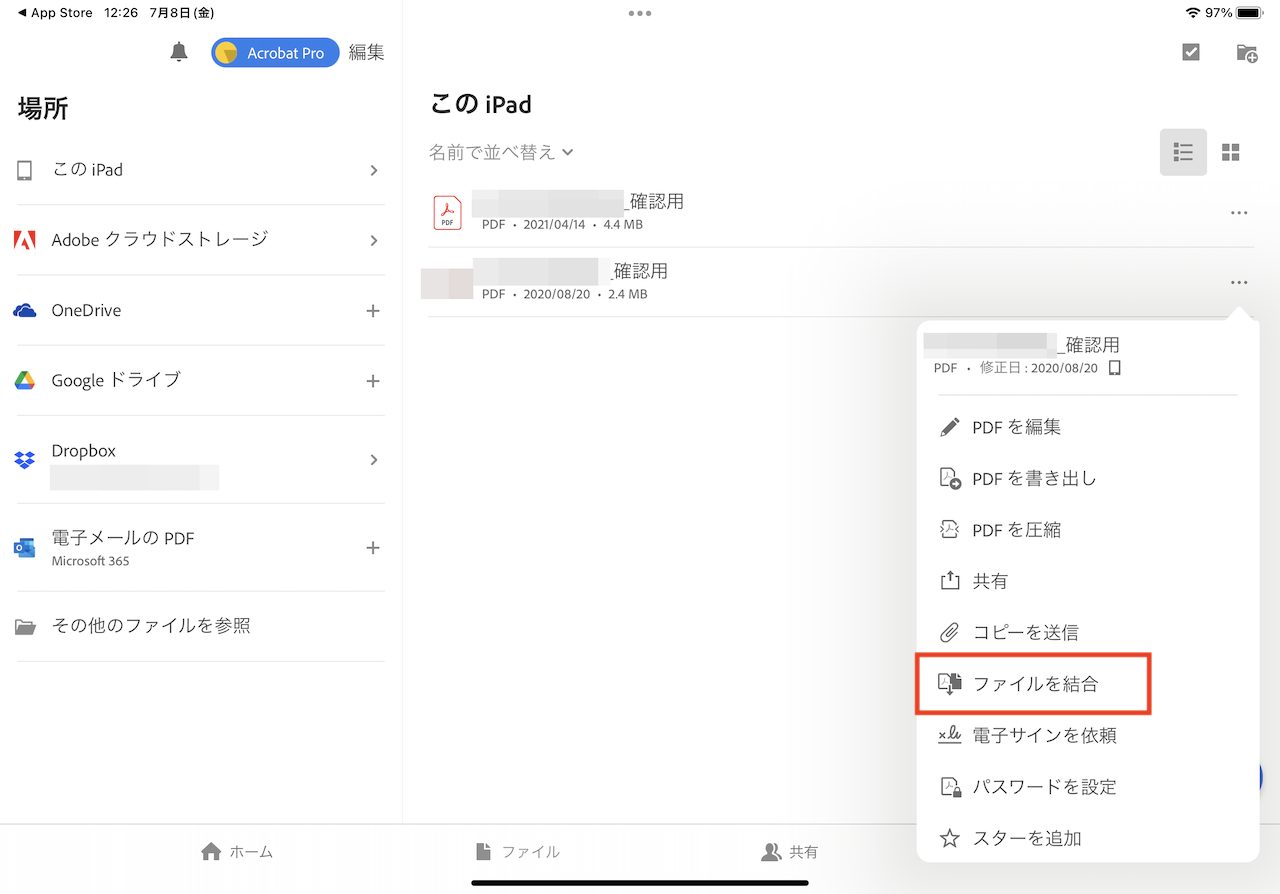Tap the Wi-Fi status icon
The width and height of the screenshot is (1280, 894).
pyautogui.click(x=1192, y=13)
